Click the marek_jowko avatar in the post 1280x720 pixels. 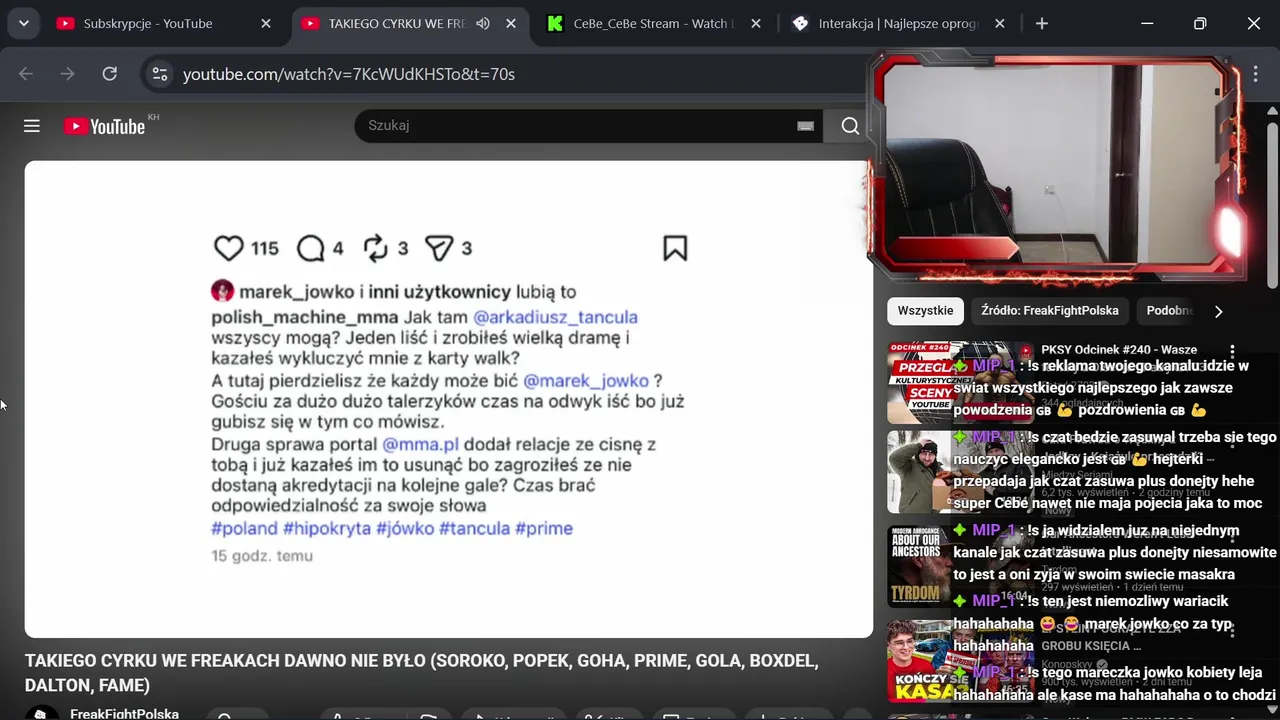click(x=222, y=291)
